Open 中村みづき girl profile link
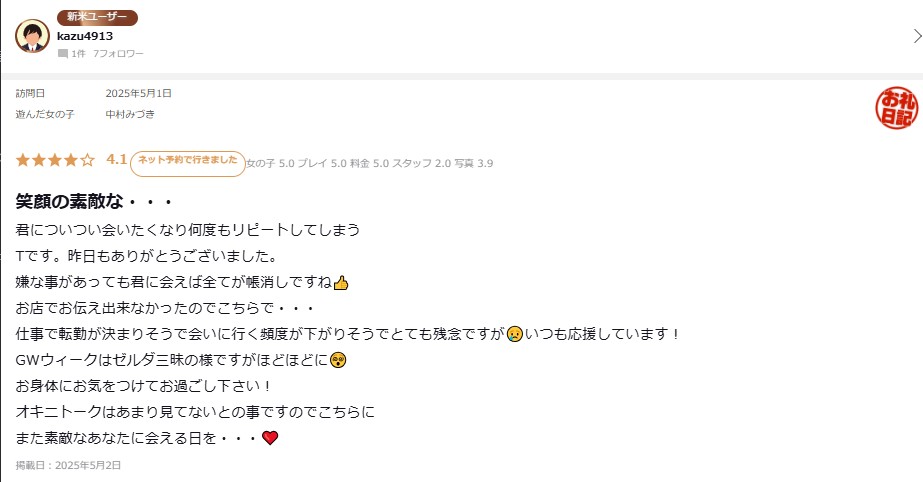The width and height of the screenshot is (923, 482). pyautogui.click(x=130, y=114)
